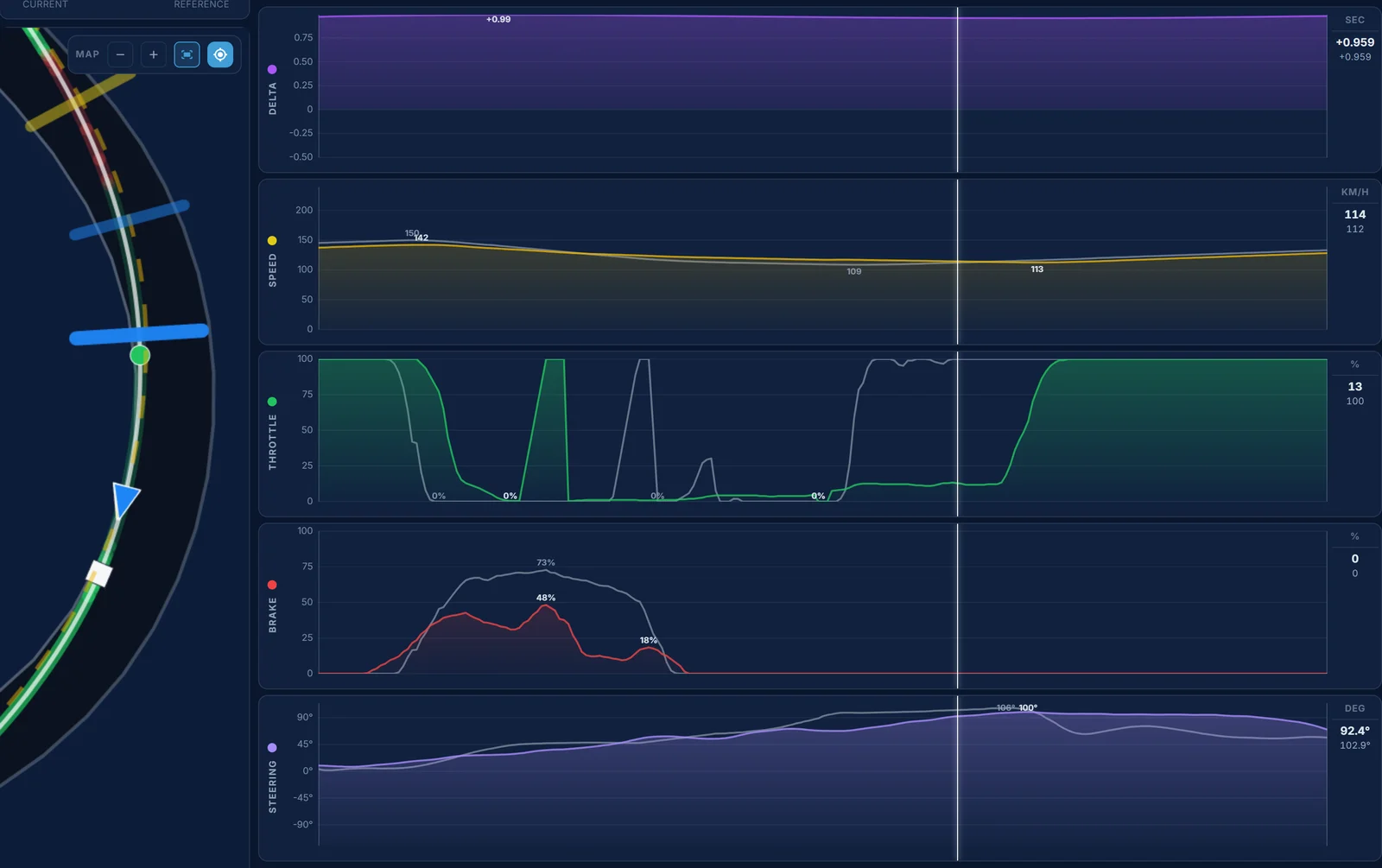Click the 92.4° steering readout
The image size is (1382, 868).
tap(1354, 731)
